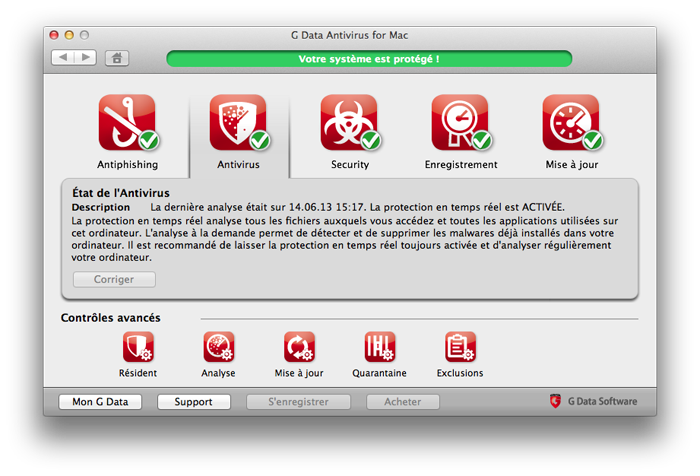Click the home toolbar button
700x476 pixels.
point(117,58)
